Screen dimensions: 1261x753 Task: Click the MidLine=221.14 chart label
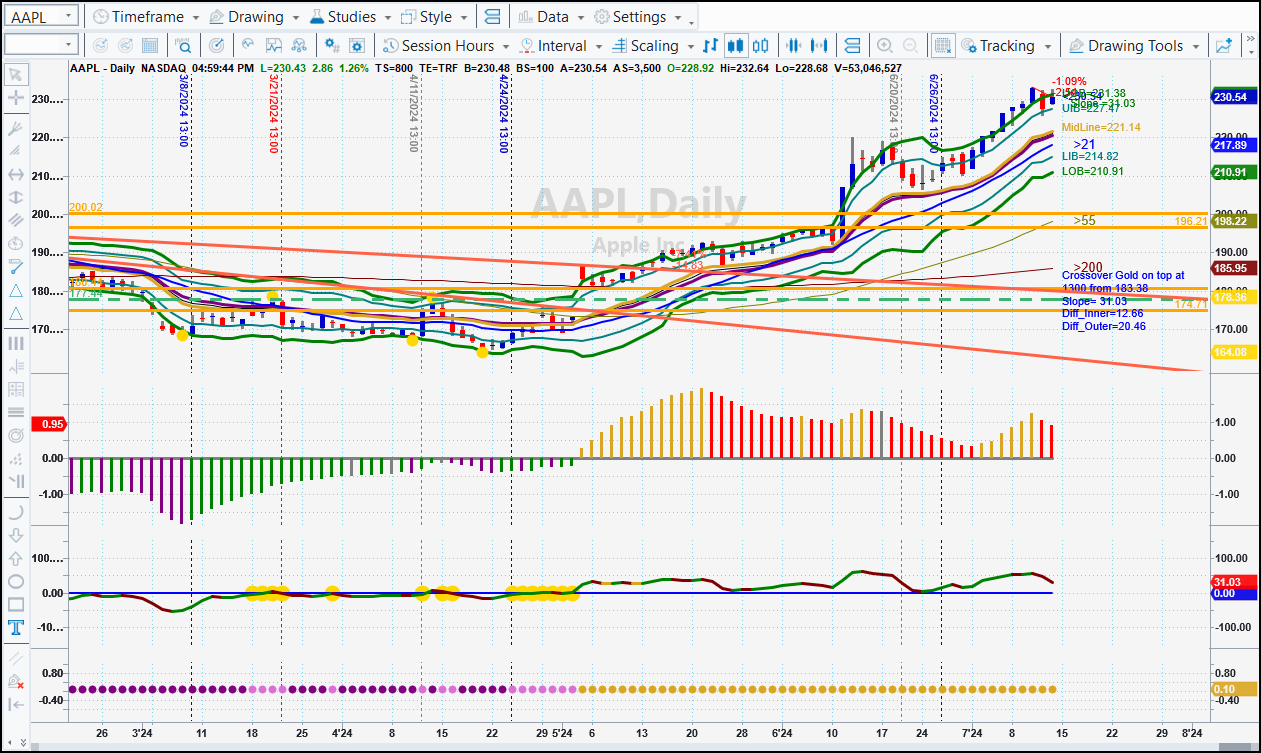1101,128
